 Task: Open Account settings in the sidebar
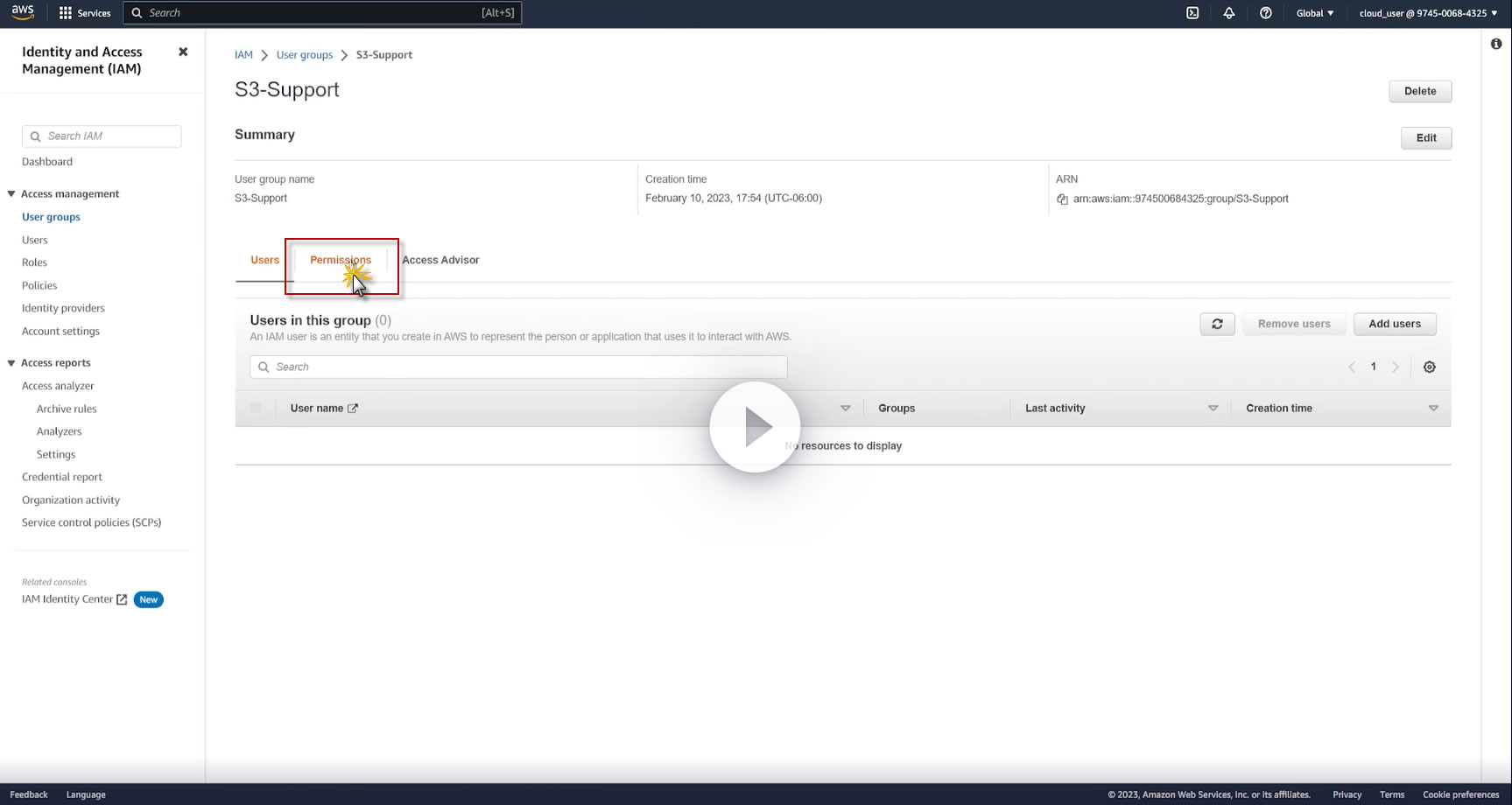pyautogui.click(x=60, y=331)
